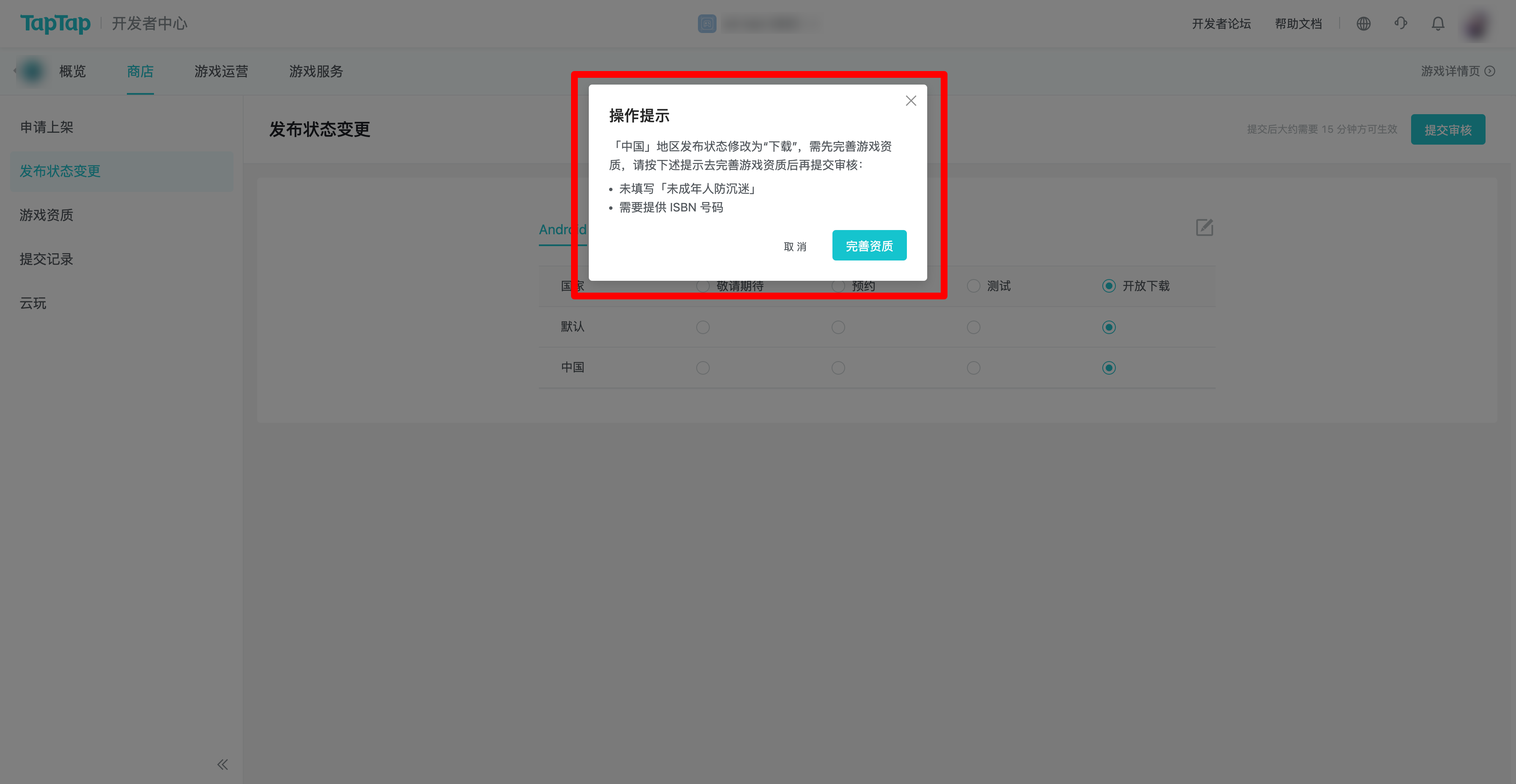
Task: Open 游戏资质 in the sidebar
Action: tap(47, 215)
